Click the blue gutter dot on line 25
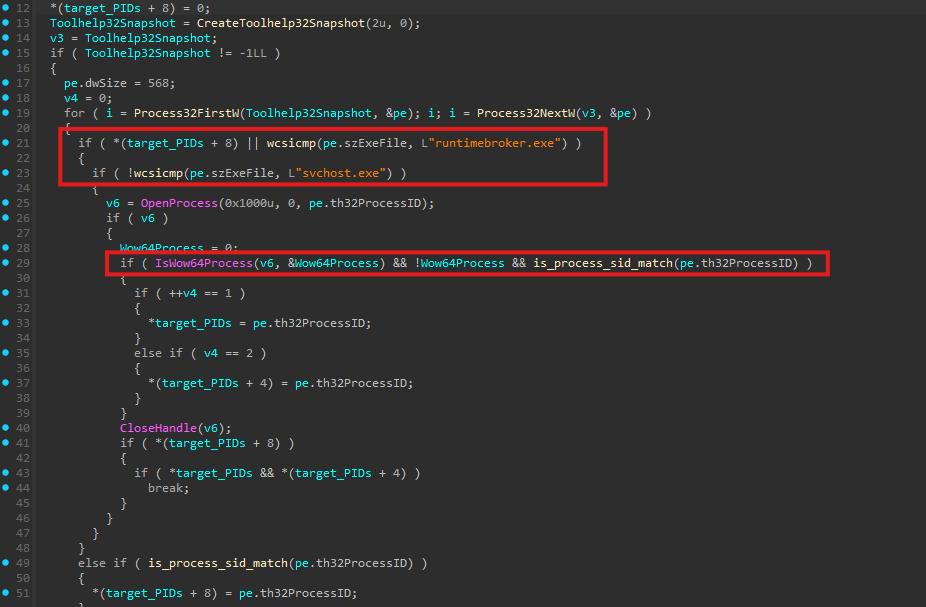The image size is (926, 607). tap(8, 203)
